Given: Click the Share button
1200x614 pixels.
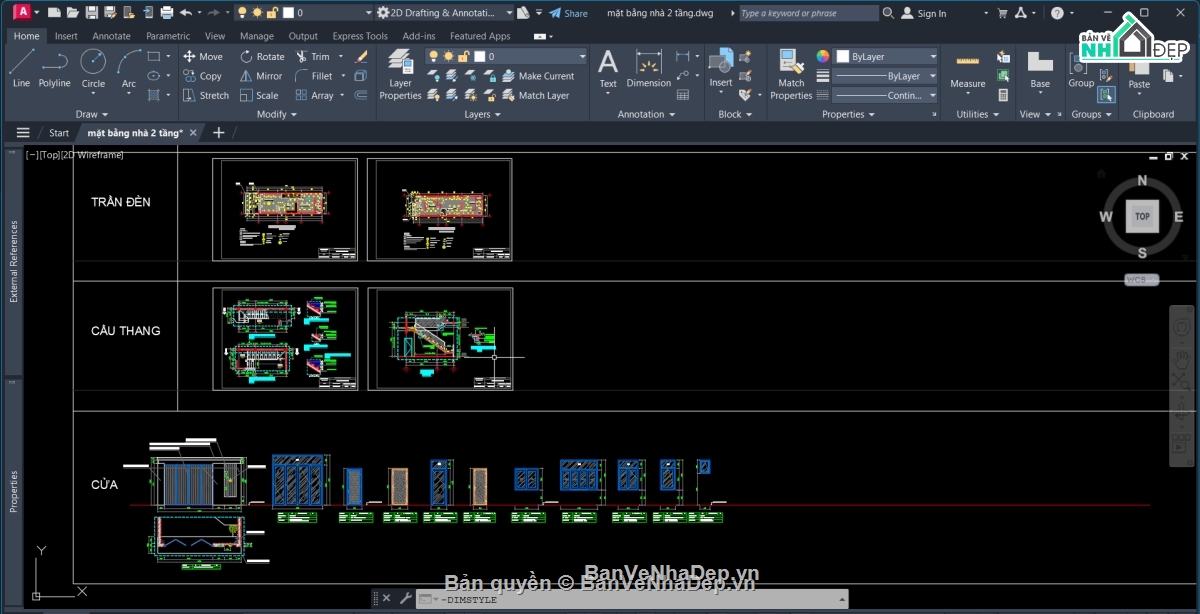Looking at the screenshot, I should point(568,13).
